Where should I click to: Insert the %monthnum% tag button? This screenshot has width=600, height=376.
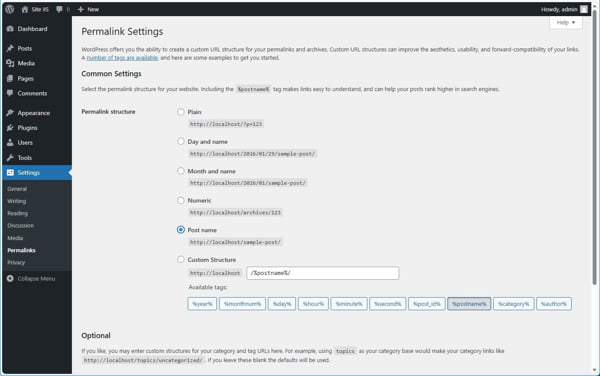click(242, 304)
